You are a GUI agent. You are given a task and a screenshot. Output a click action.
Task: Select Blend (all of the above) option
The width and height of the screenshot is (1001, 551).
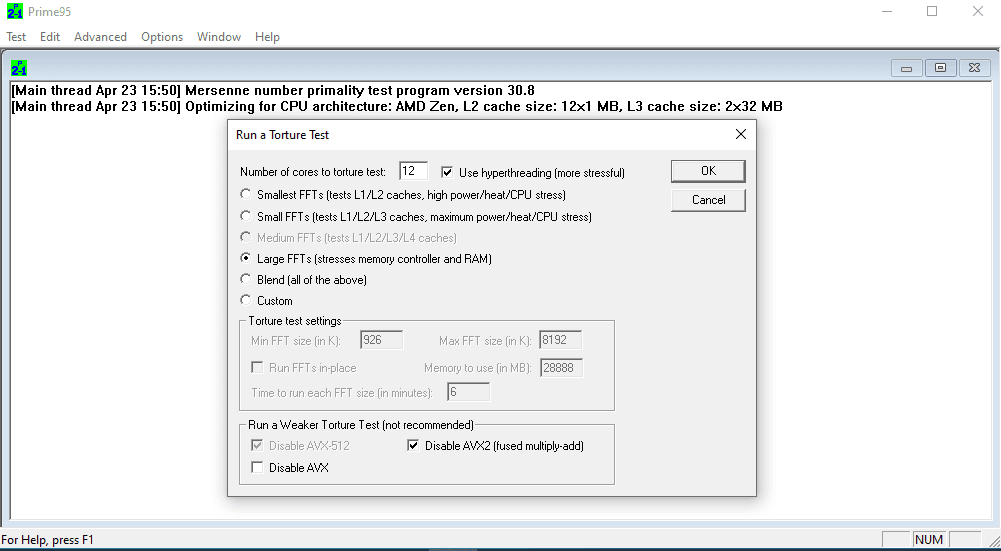coord(245,279)
